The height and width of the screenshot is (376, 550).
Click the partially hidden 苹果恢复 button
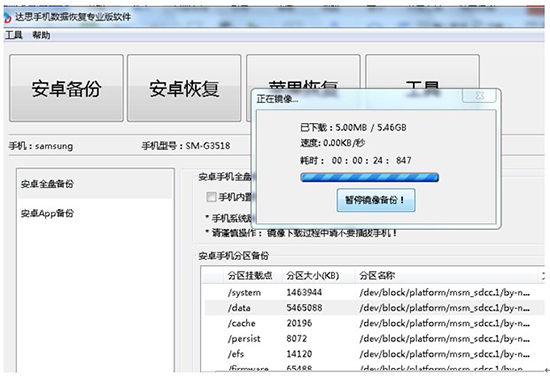tap(303, 72)
